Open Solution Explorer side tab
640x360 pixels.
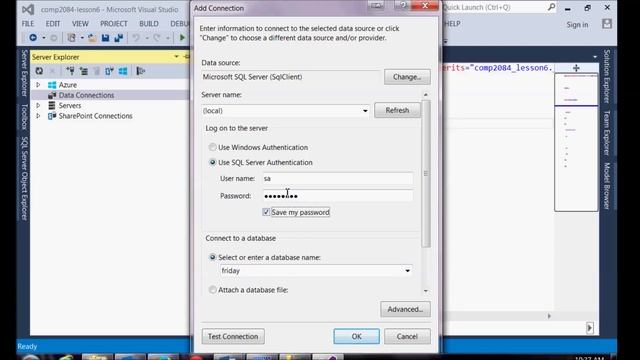[607, 76]
